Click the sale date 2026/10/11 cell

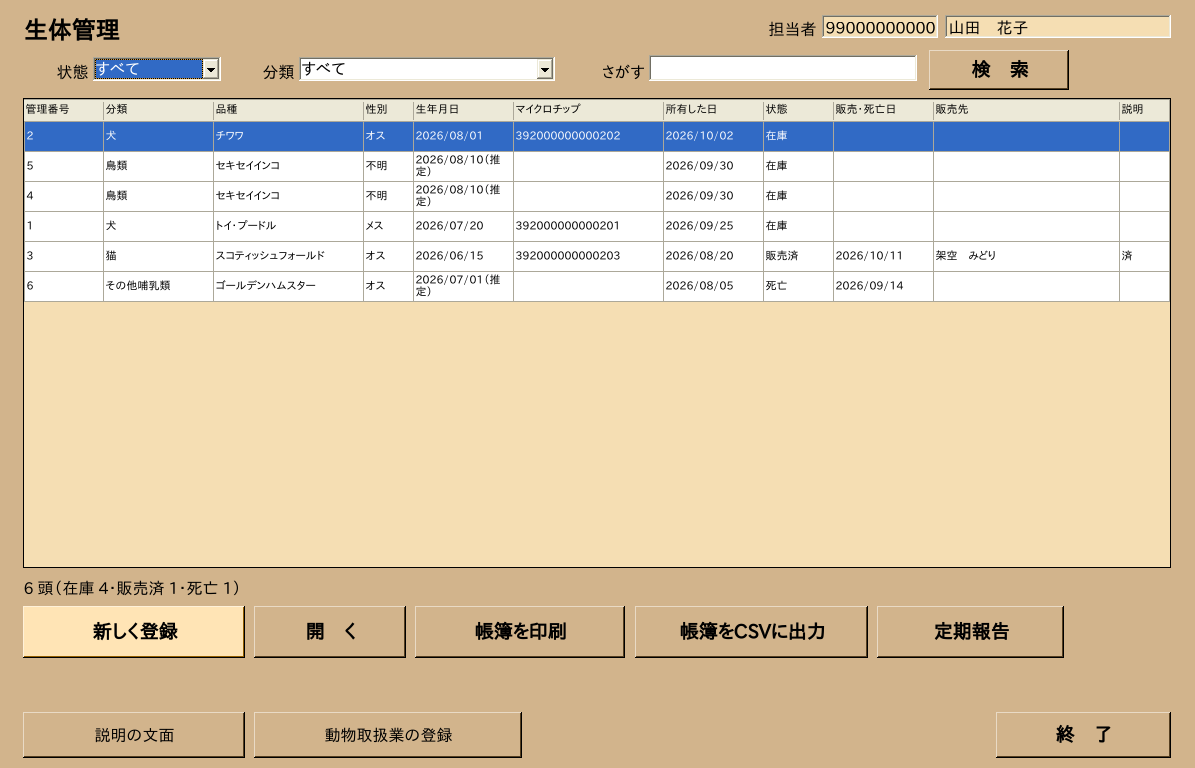883,256
